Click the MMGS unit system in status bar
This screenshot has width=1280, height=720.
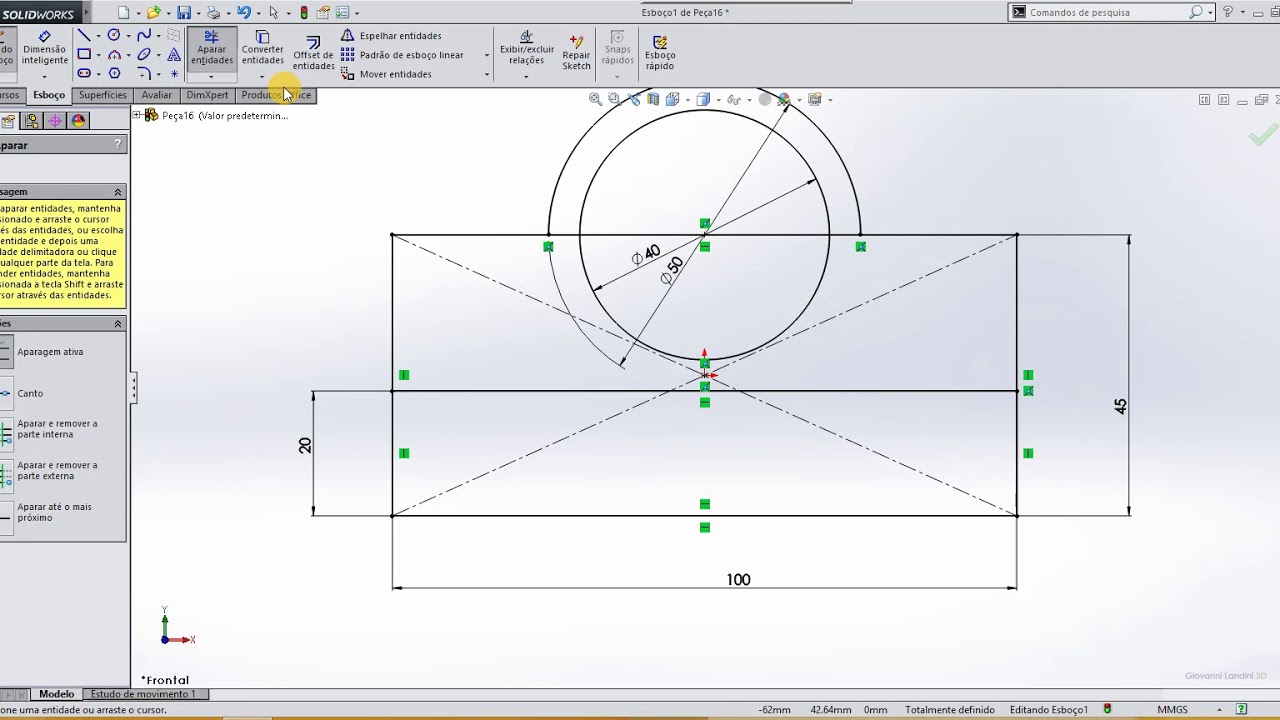click(1172, 710)
